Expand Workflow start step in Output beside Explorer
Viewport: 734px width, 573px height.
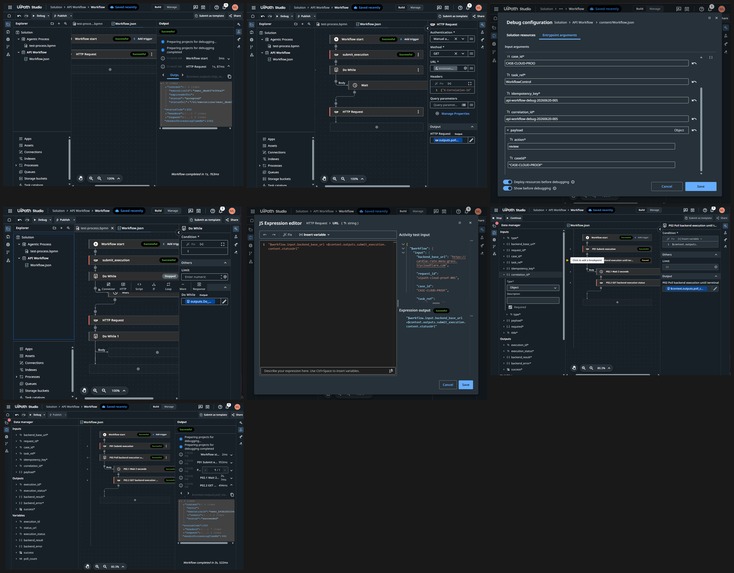click(x=228, y=59)
